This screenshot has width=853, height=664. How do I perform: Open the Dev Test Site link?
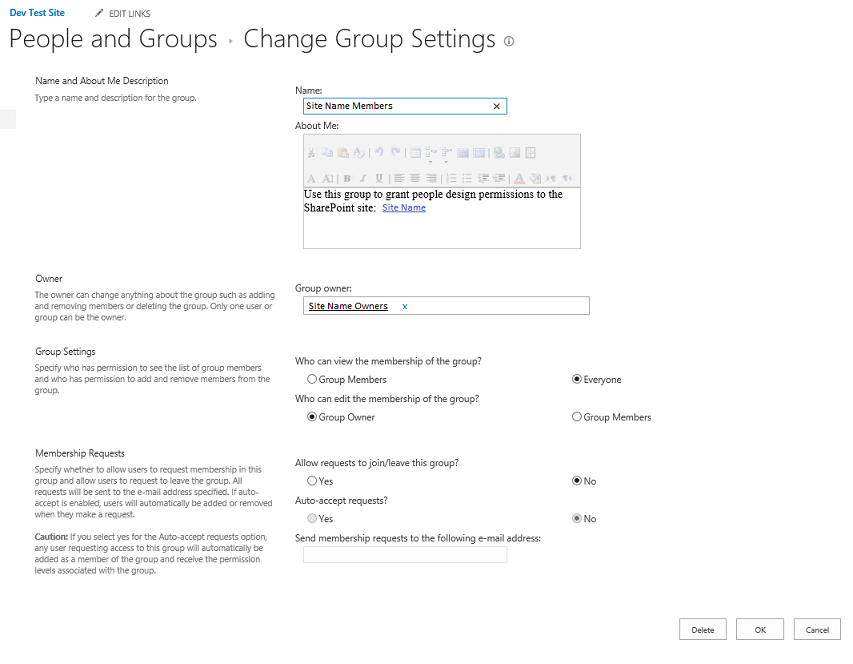pyautogui.click(x=37, y=13)
